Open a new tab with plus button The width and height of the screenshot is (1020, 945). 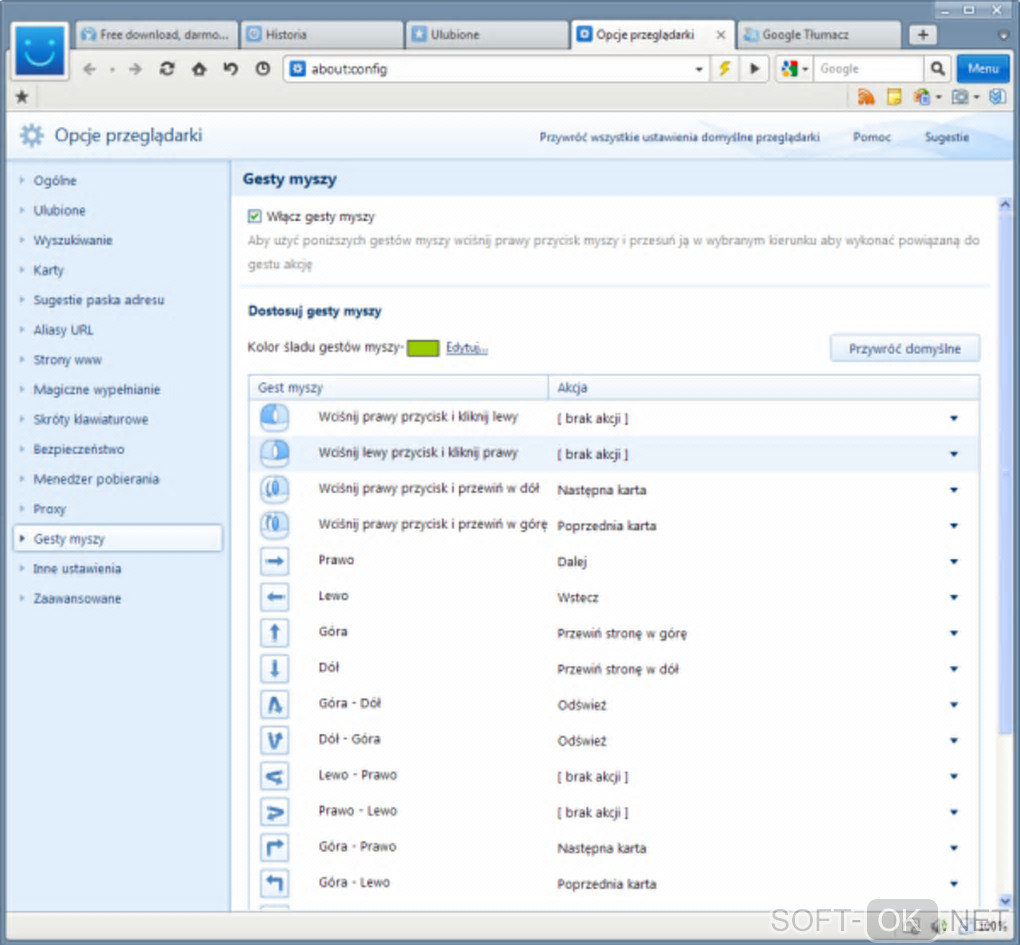pyautogui.click(x=922, y=35)
